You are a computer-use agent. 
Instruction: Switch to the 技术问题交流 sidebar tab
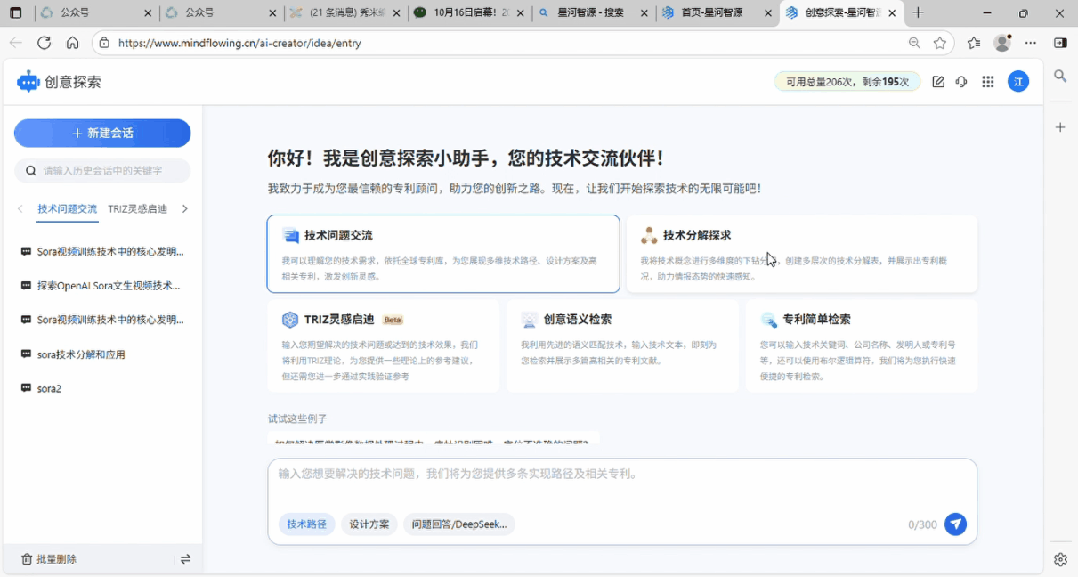[67, 209]
